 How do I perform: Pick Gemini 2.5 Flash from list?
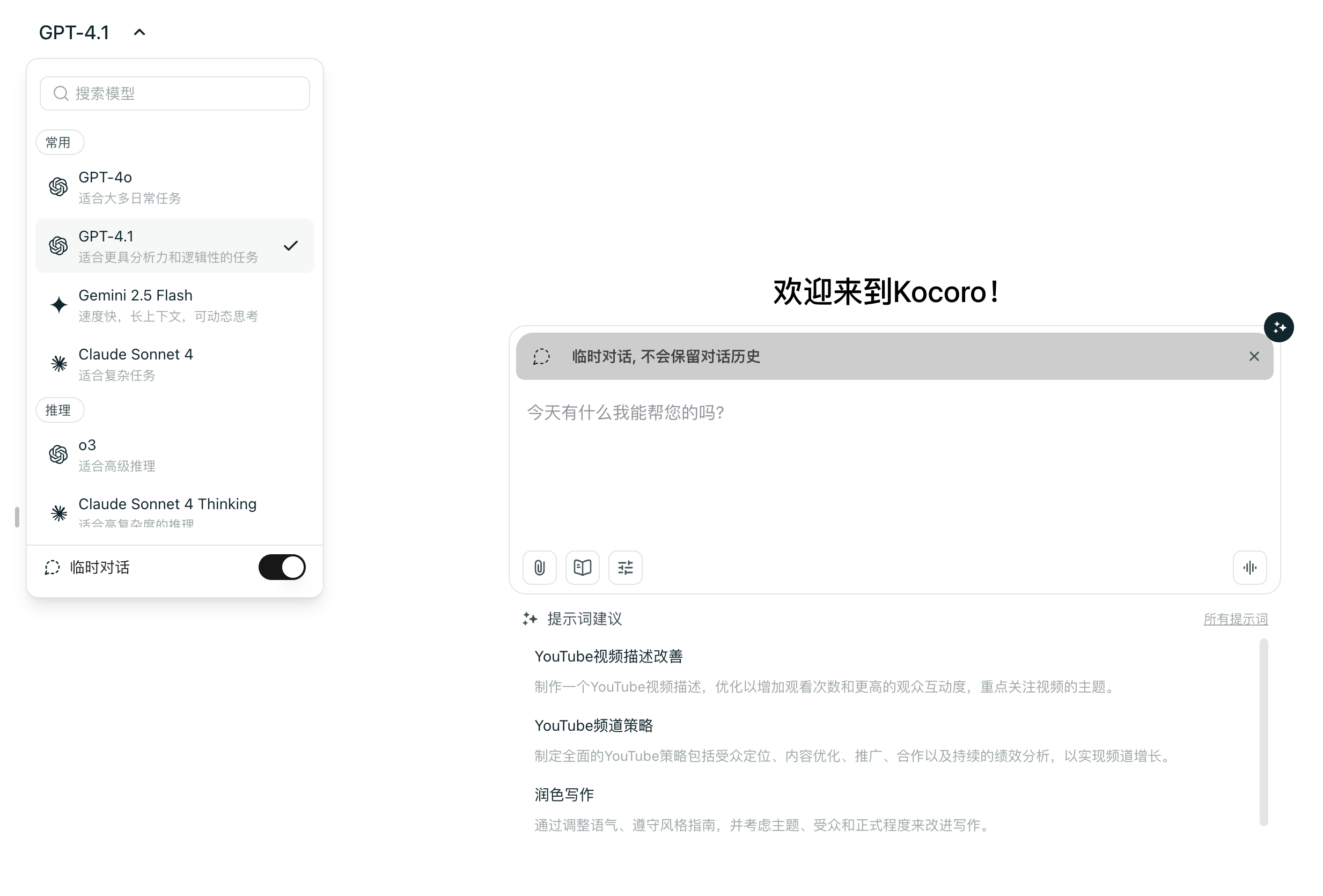point(174,305)
